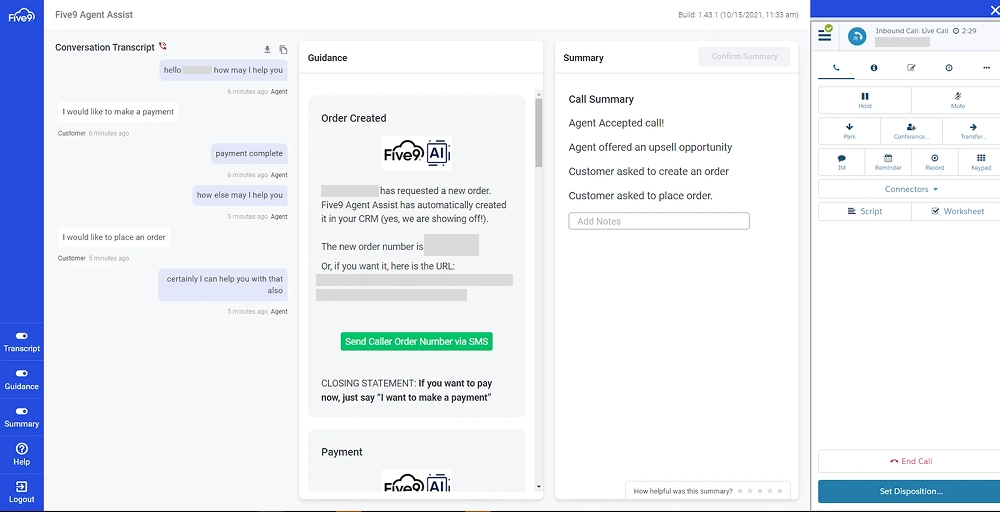Click the build version text
This screenshot has height=512, width=1000.
tap(739, 15)
